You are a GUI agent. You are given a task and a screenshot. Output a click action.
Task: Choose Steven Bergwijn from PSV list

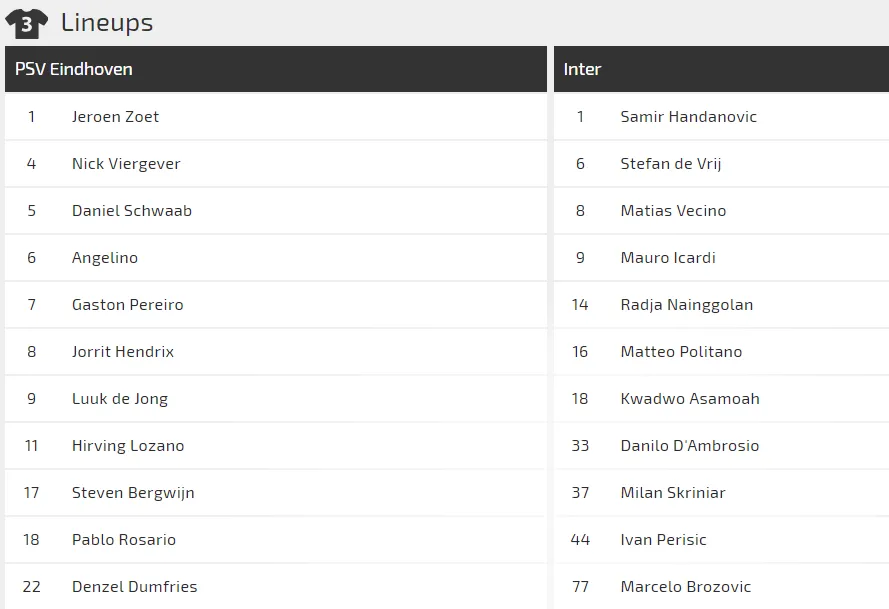pyautogui.click(x=133, y=493)
